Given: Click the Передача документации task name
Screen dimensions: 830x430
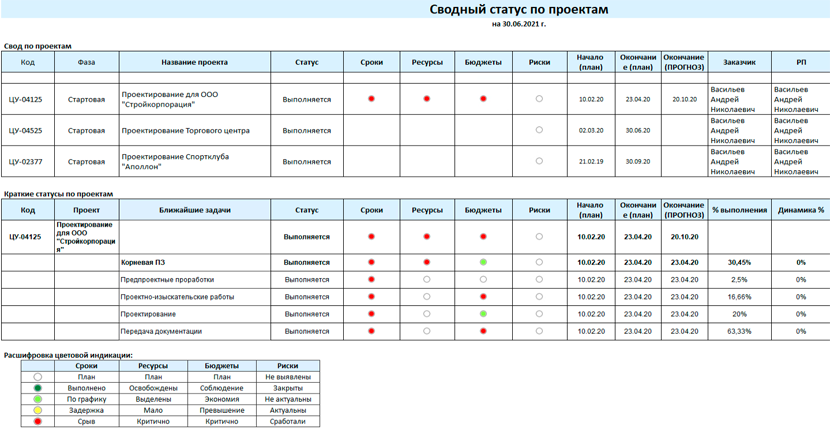Looking at the screenshot, I should (x=161, y=332).
